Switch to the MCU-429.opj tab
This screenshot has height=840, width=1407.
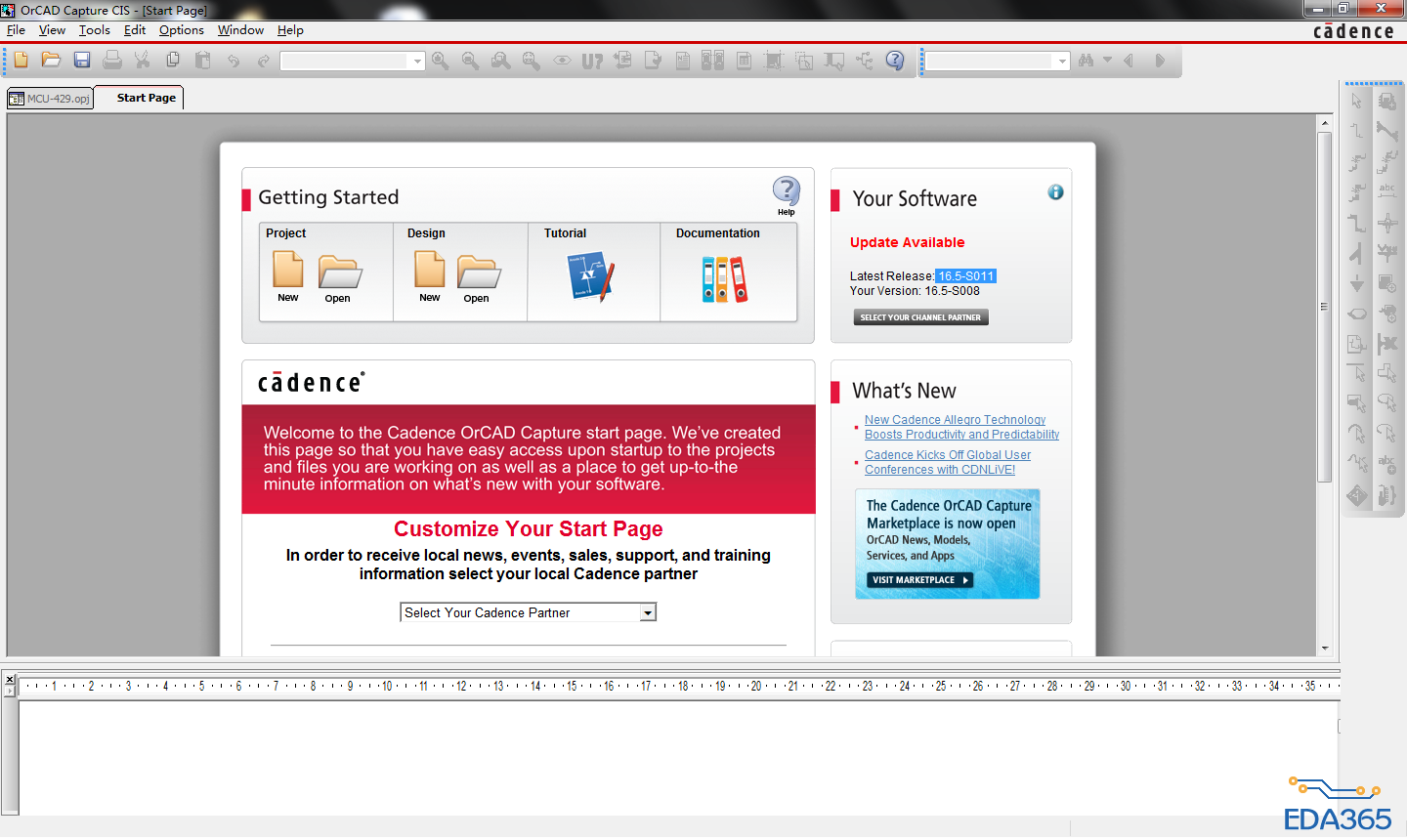pos(50,99)
